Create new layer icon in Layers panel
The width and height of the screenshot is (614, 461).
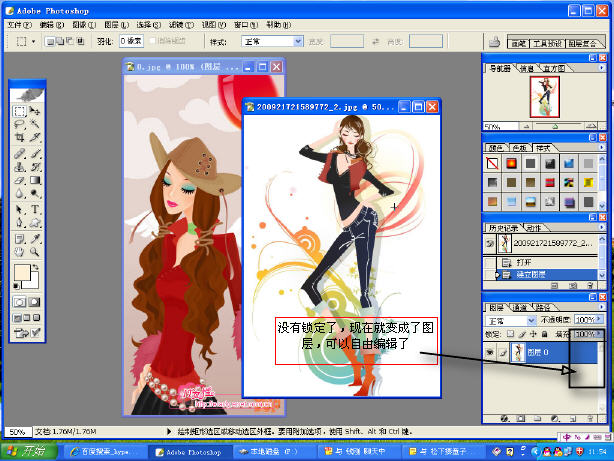pos(573,419)
